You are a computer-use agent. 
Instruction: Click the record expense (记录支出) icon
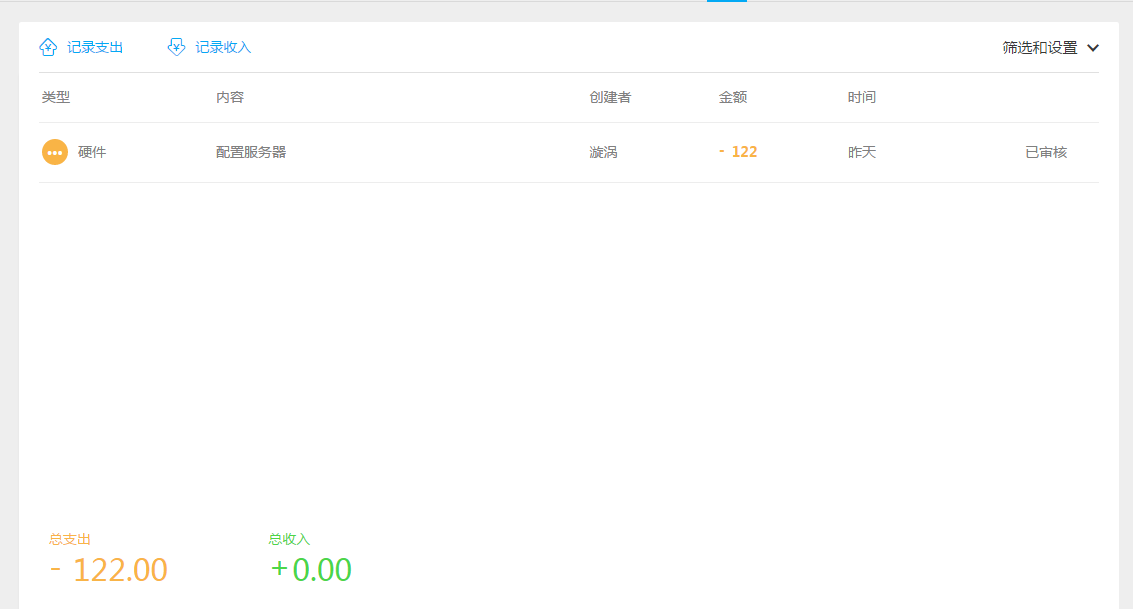coord(48,47)
